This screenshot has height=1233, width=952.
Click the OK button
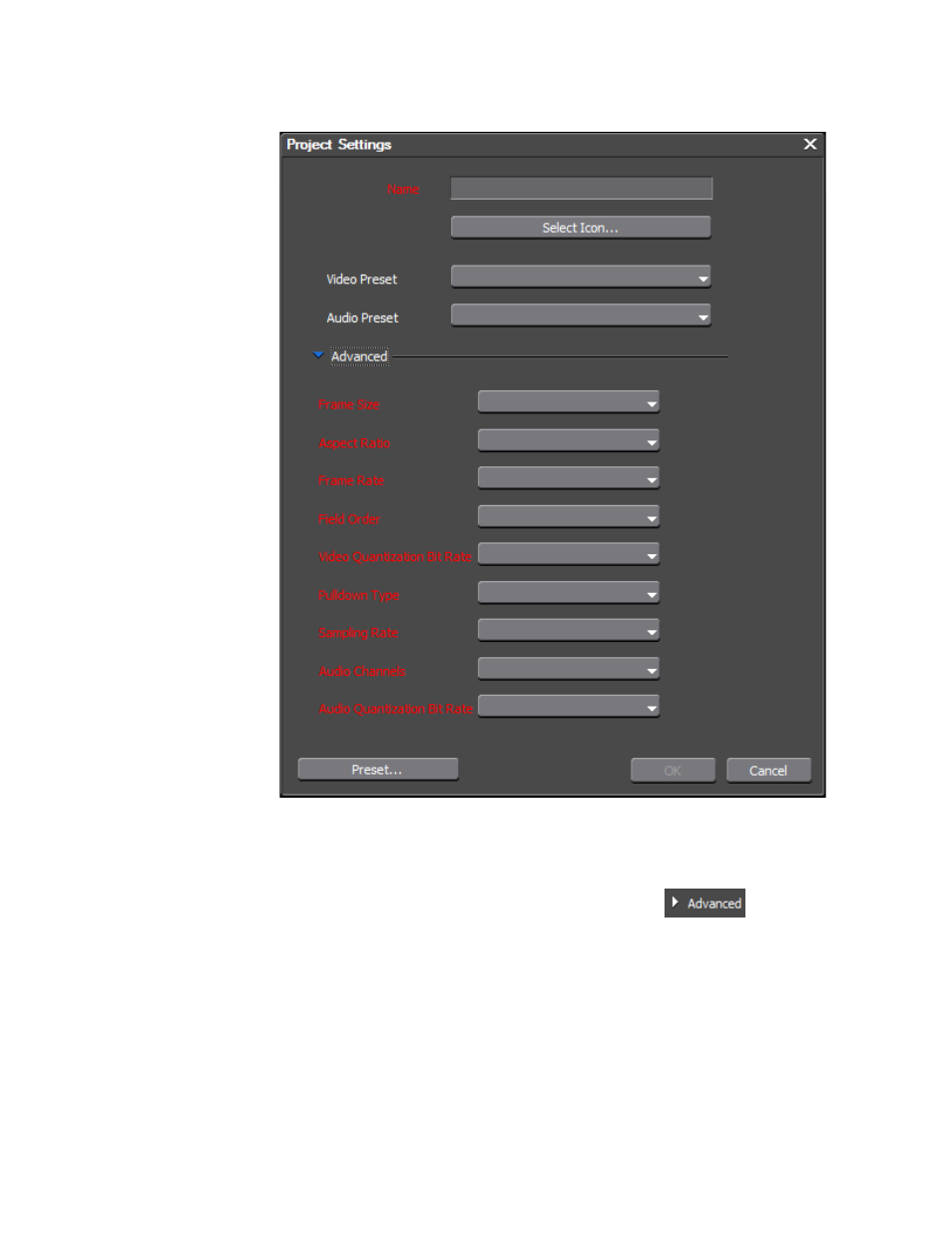point(673,770)
